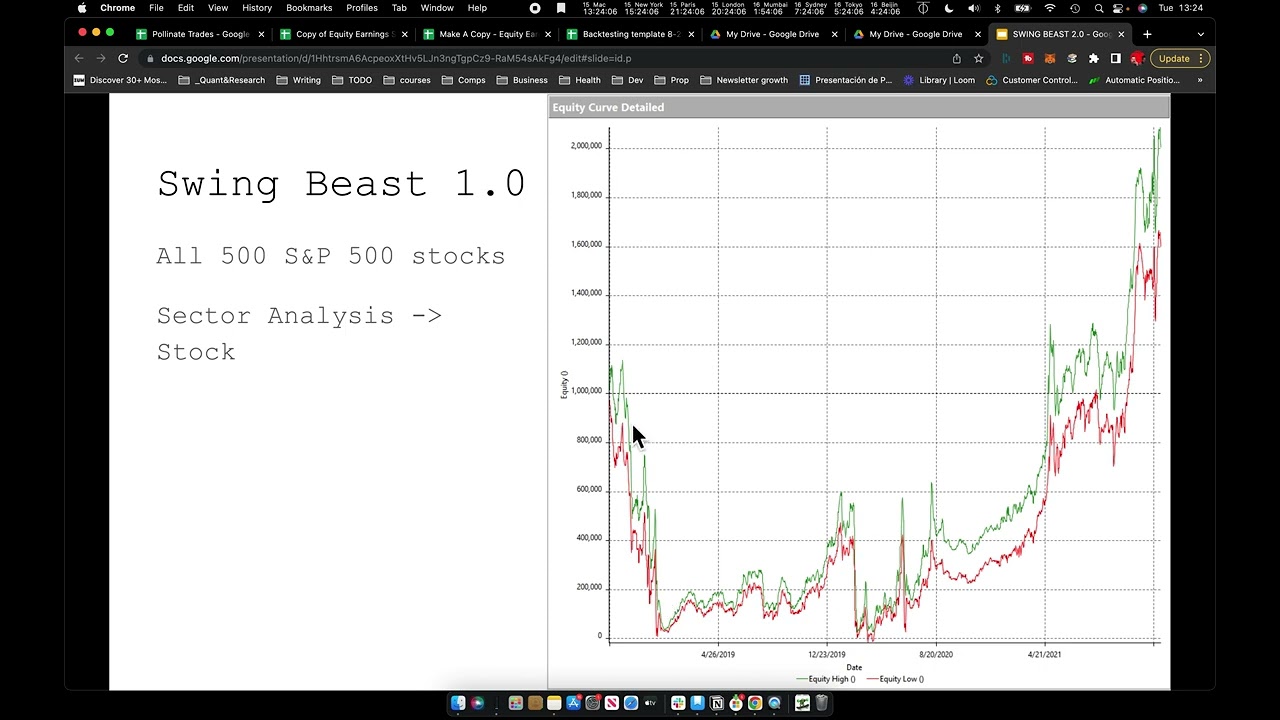Viewport: 1280px width, 720px height.
Task: Open QuickTime Player in the Dock
Action: [774, 703]
